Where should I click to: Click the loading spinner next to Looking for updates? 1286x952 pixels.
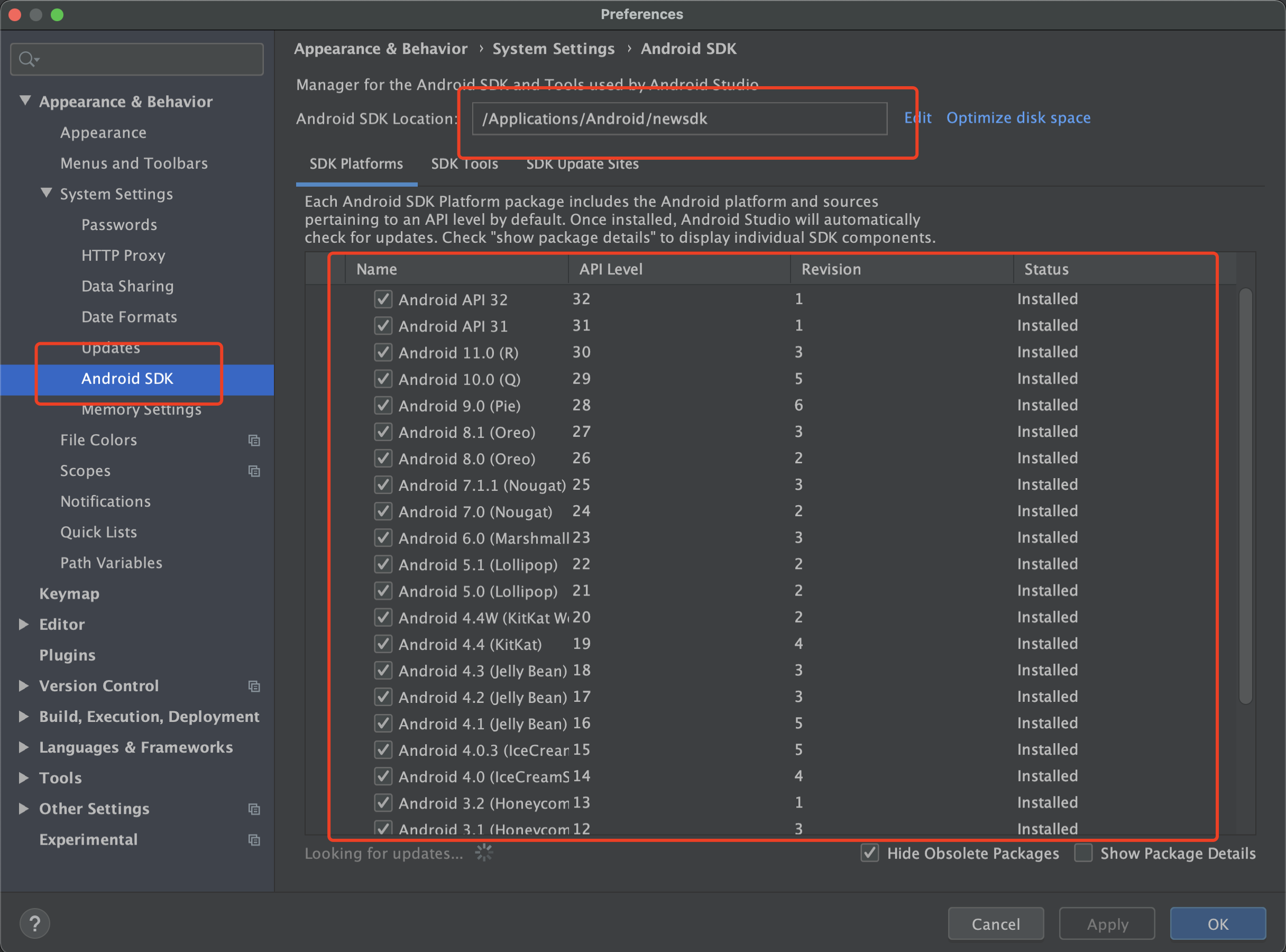tap(484, 853)
